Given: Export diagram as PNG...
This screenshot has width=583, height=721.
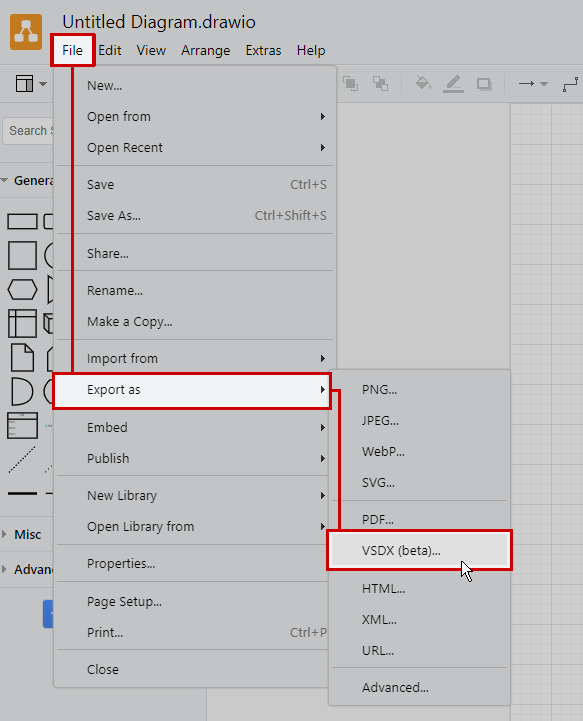Looking at the screenshot, I should tap(419, 390).
